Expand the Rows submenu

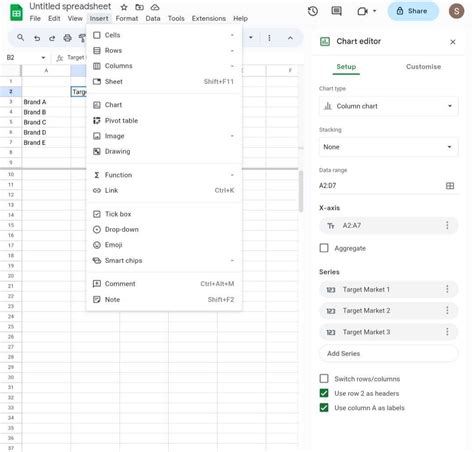(x=164, y=51)
